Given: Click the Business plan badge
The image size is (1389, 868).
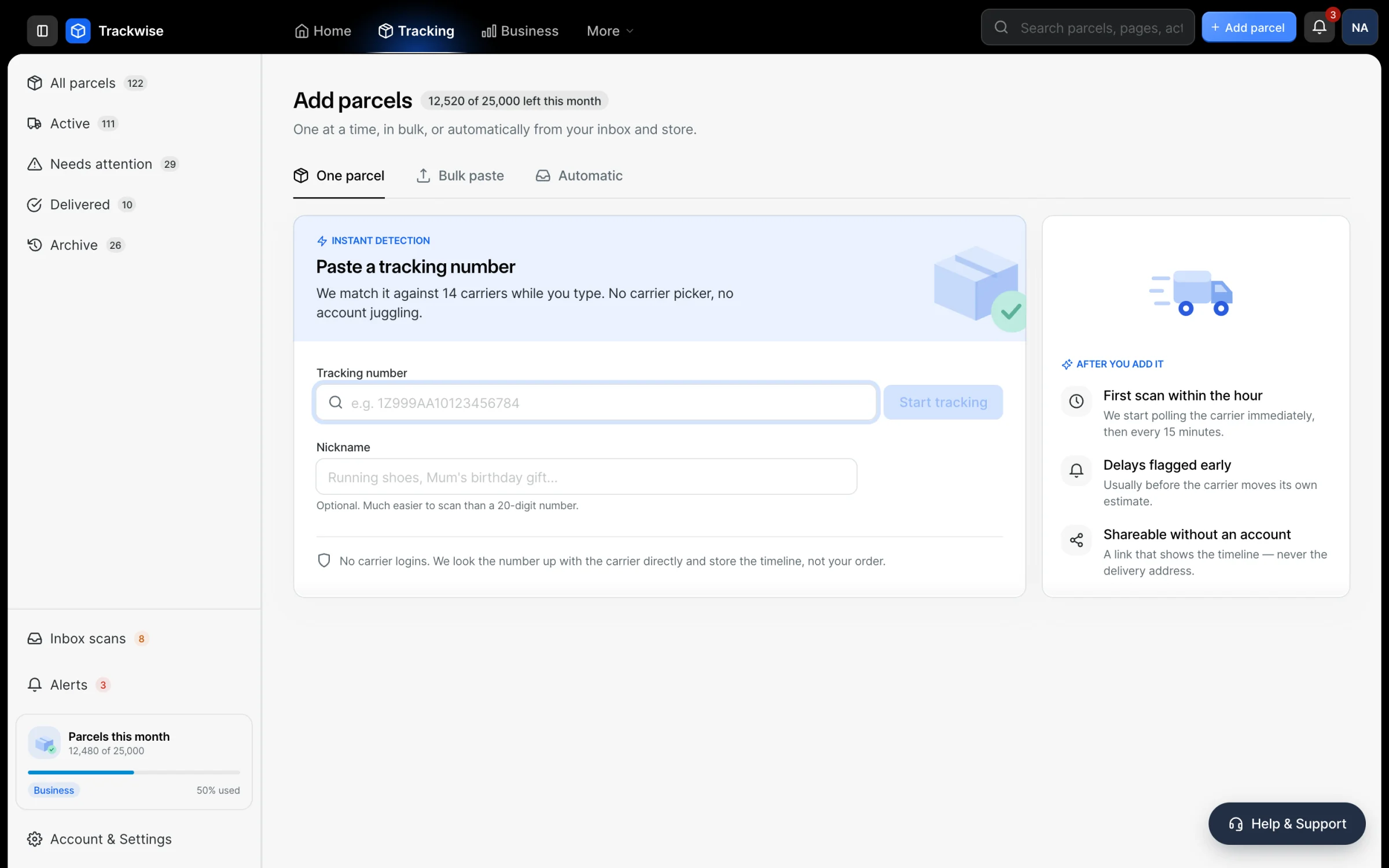Looking at the screenshot, I should 54,790.
